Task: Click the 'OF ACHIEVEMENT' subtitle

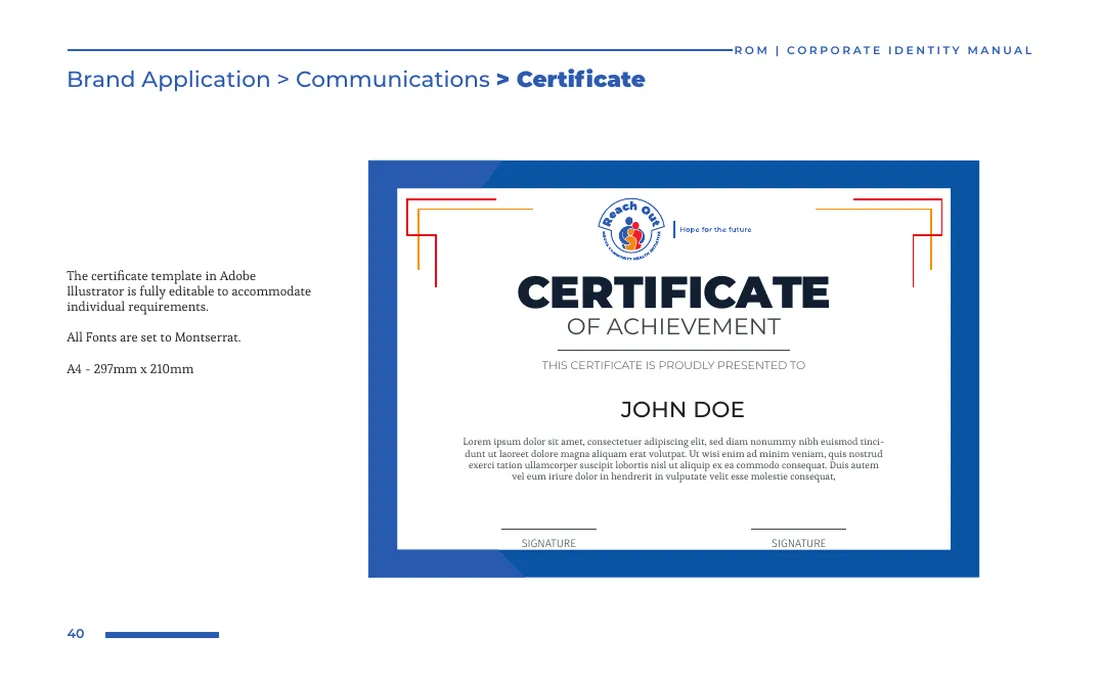Action: [x=673, y=327]
